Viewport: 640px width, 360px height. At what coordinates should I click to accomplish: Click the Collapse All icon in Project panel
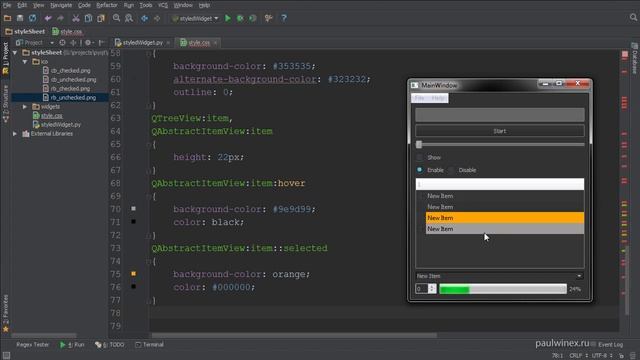pos(73,42)
